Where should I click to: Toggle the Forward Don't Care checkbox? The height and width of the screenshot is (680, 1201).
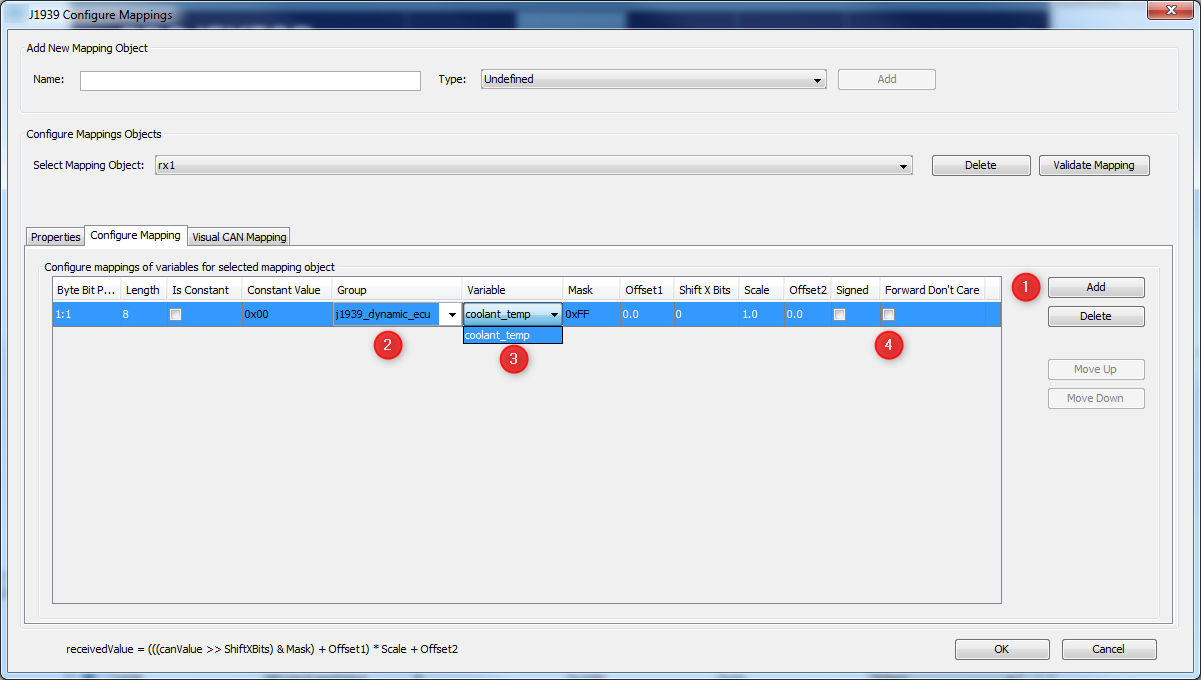pos(887,313)
